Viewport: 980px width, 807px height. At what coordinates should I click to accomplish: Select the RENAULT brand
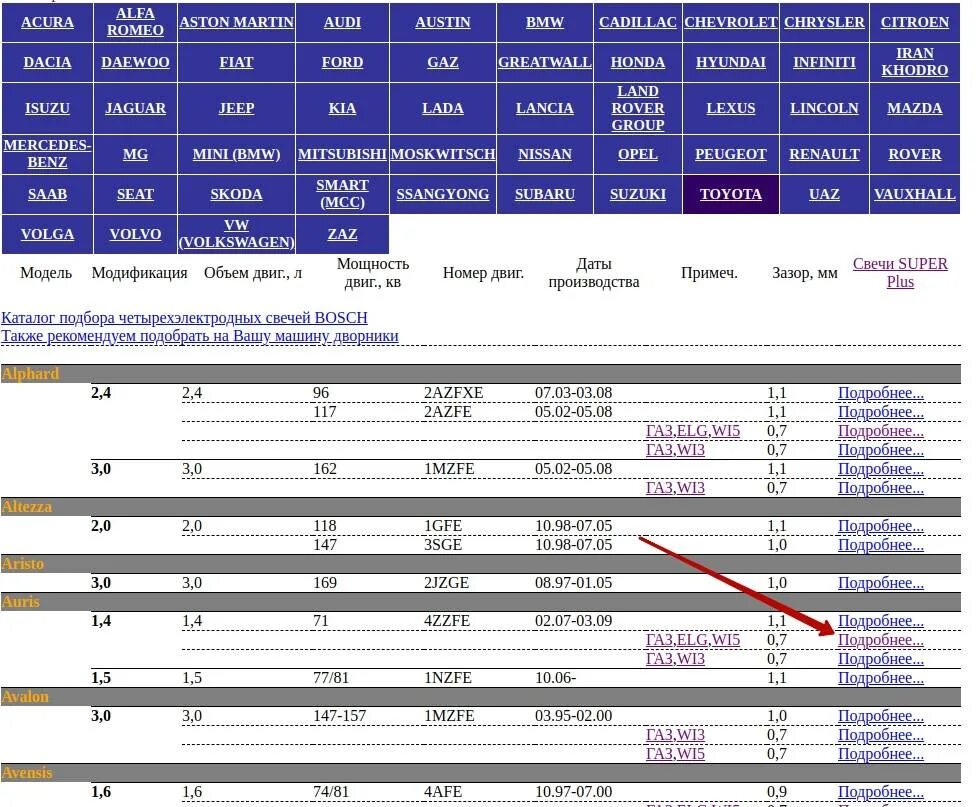tap(824, 154)
